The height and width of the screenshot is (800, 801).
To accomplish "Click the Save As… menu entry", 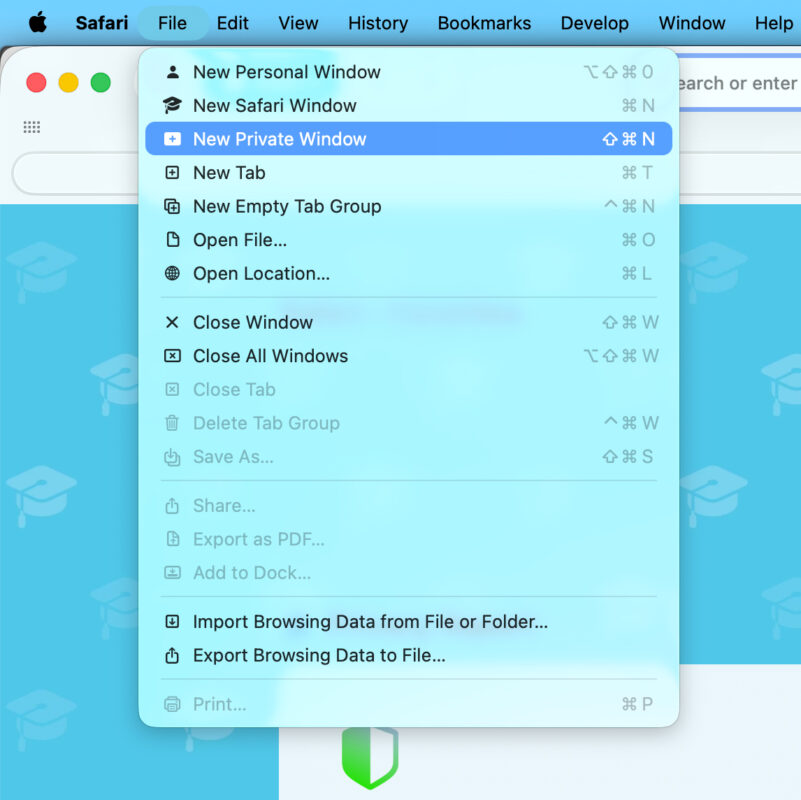I will (409, 457).
